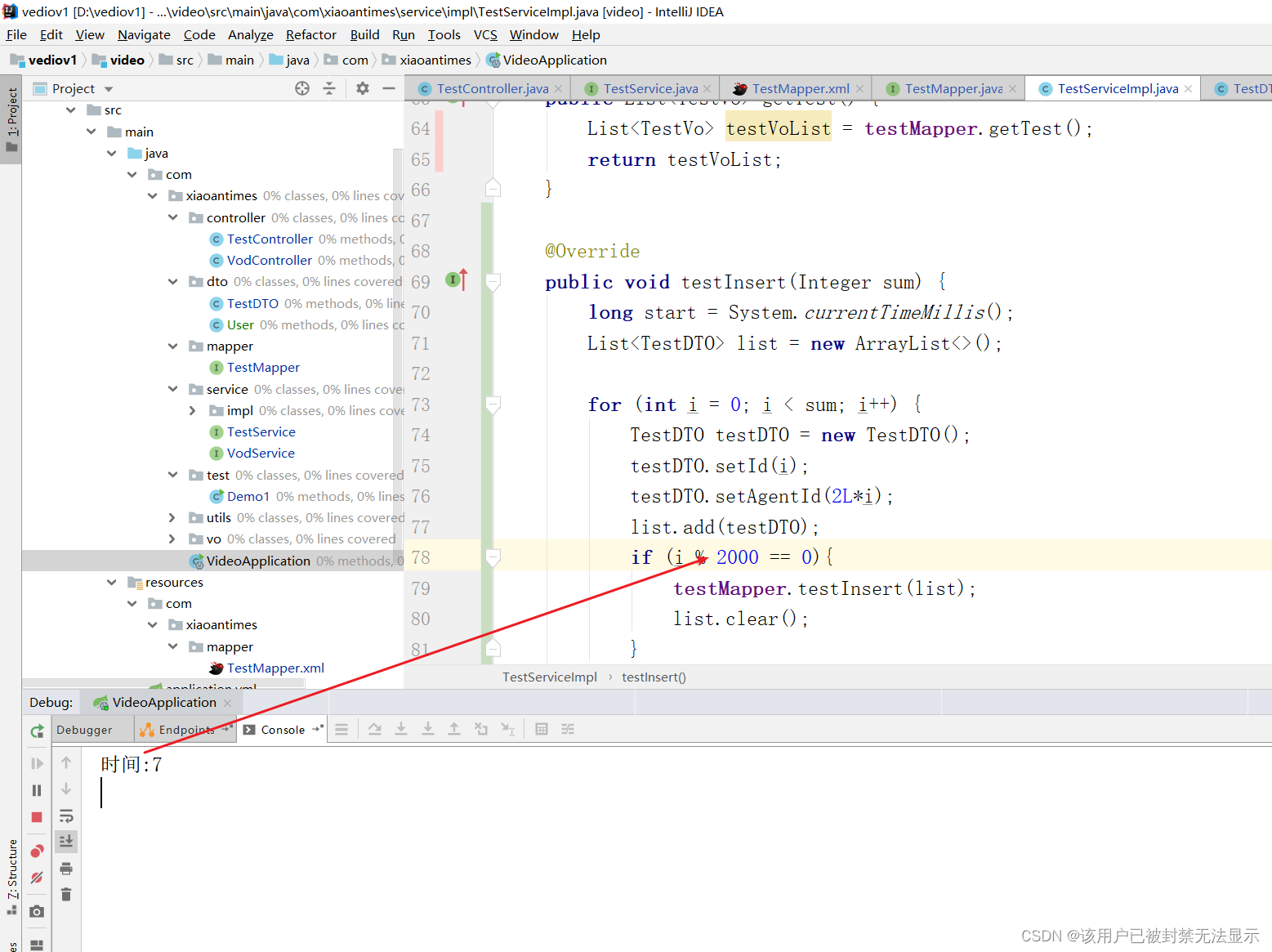The image size is (1272, 952).
Task: Toggle the fold marker at line 81
Action: click(493, 648)
